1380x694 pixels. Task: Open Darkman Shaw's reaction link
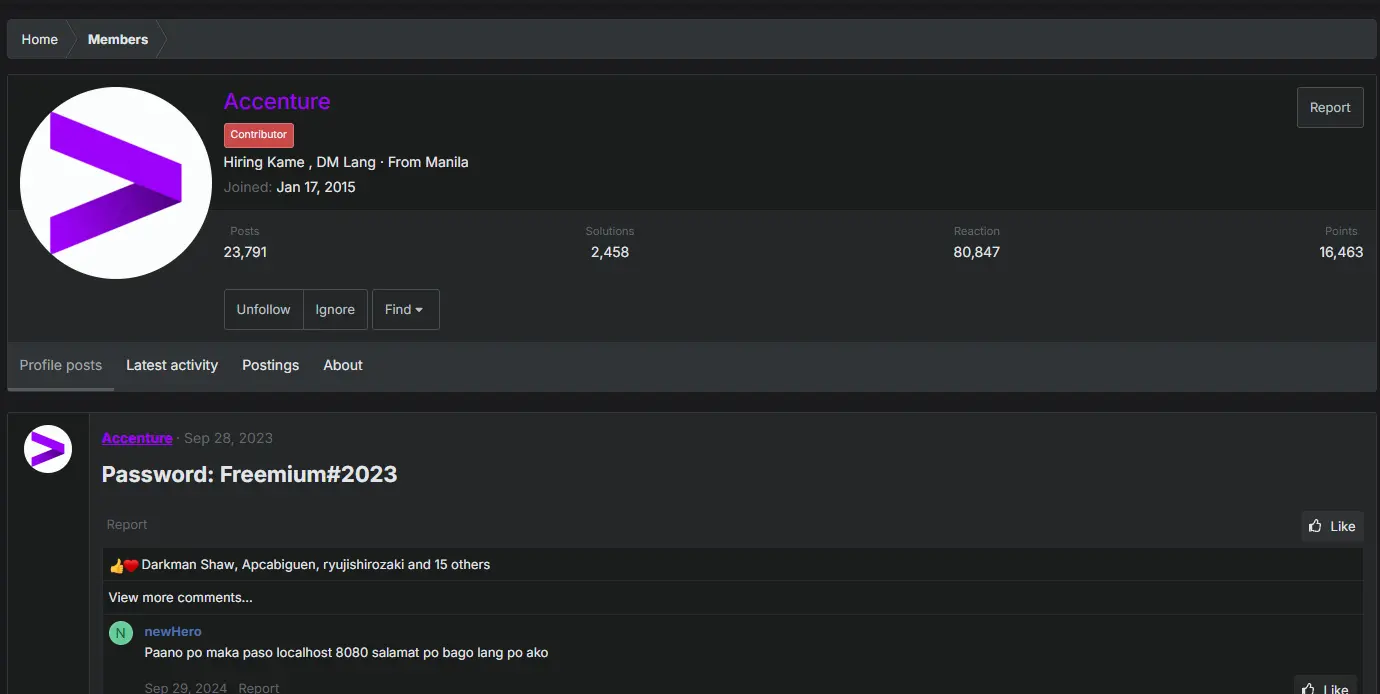(189, 565)
